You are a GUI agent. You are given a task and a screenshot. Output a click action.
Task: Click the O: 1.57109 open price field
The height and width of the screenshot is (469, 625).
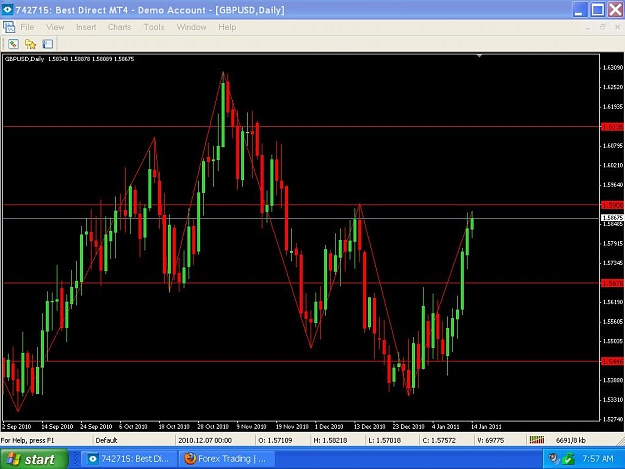[275, 440]
